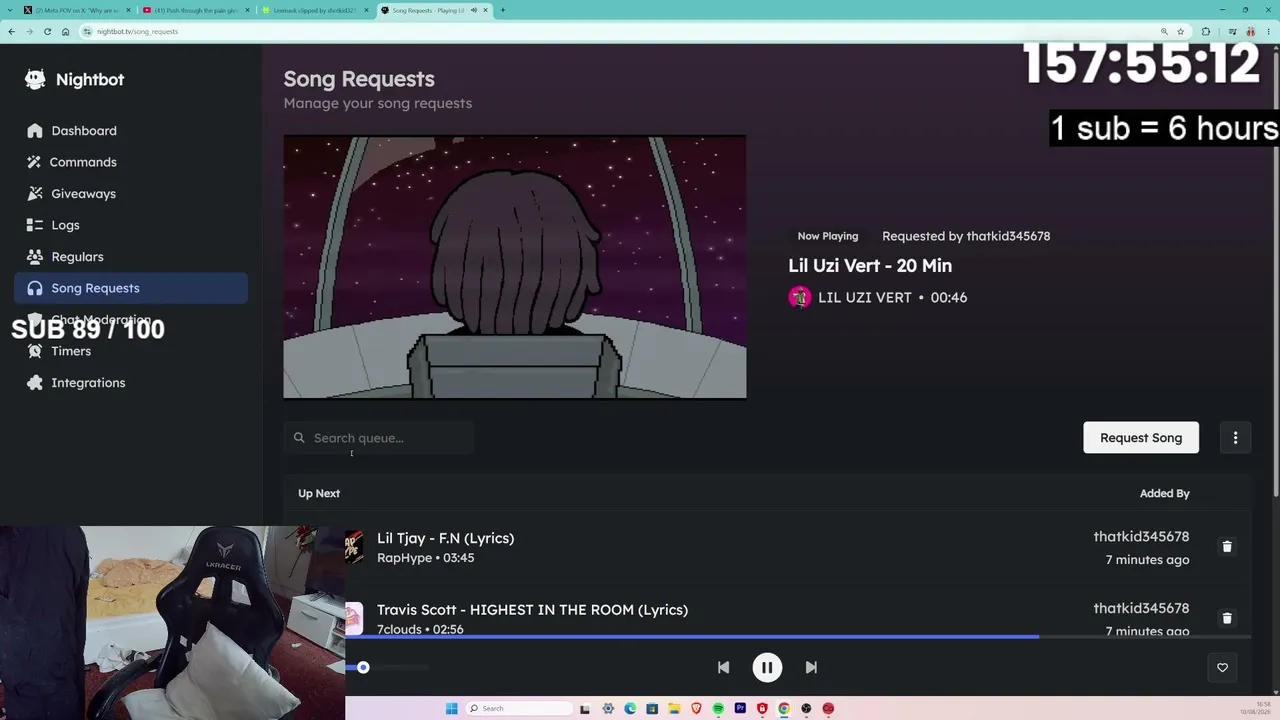The height and width of the screenshot is (720, 1280).
Task: Click the browser home button
Action: pyautogui.click(x=65, y=31)
